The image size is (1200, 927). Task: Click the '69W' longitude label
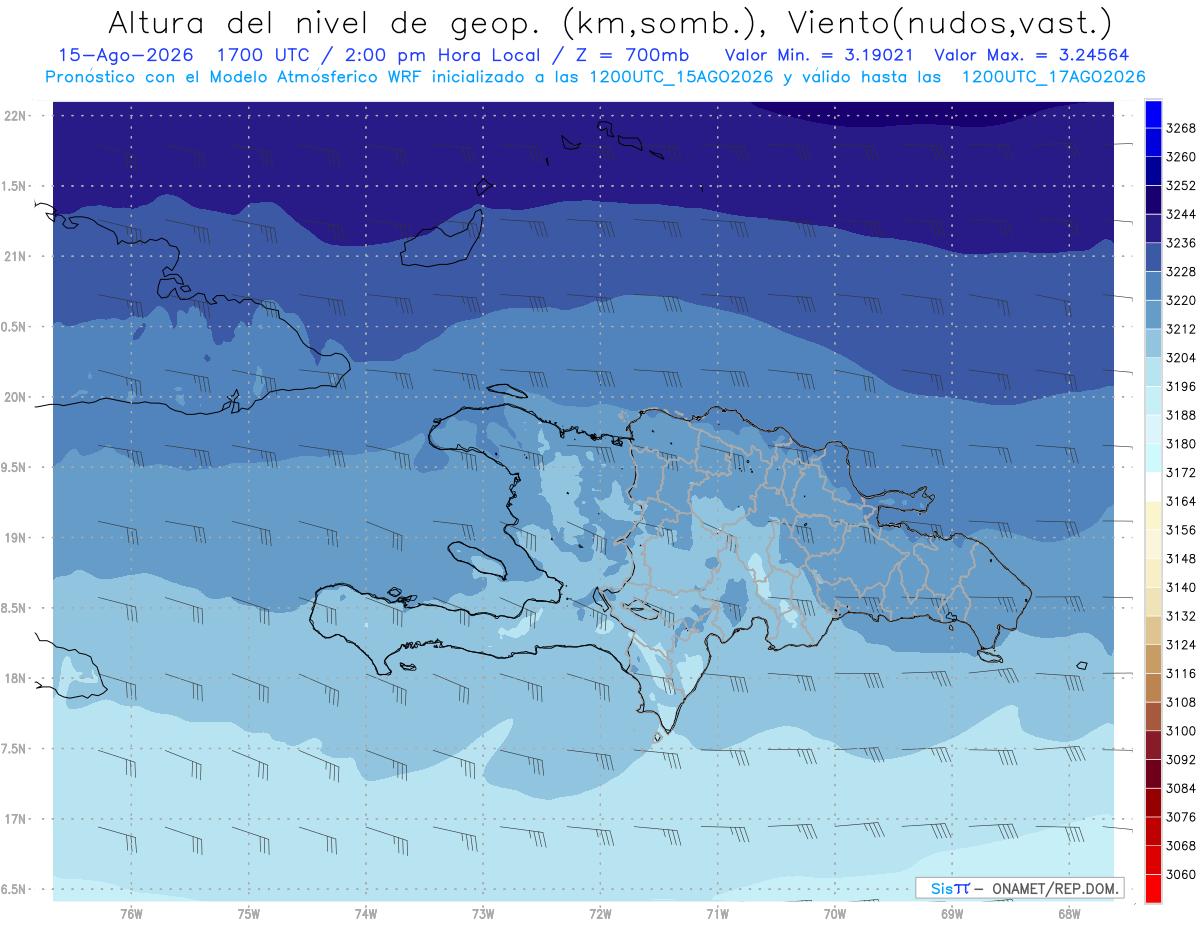pos(952,914)
